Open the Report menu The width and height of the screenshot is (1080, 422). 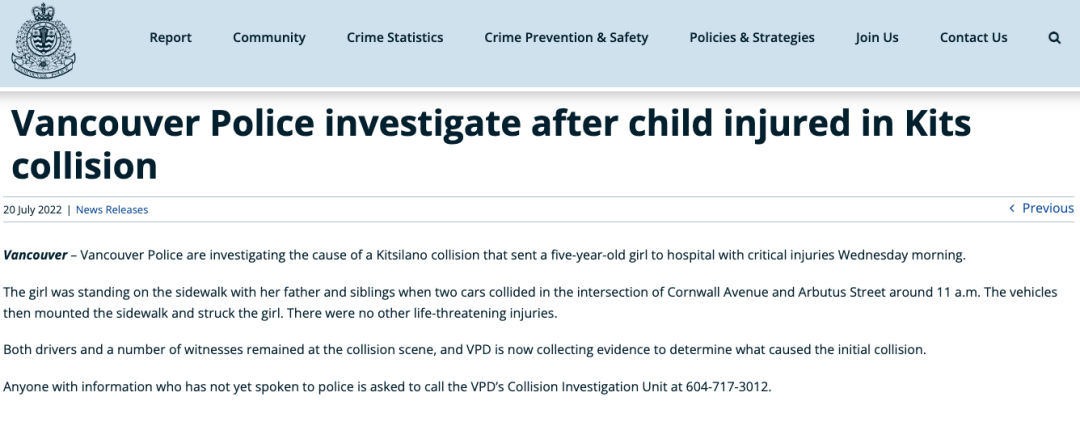click(x=171, y=38)
